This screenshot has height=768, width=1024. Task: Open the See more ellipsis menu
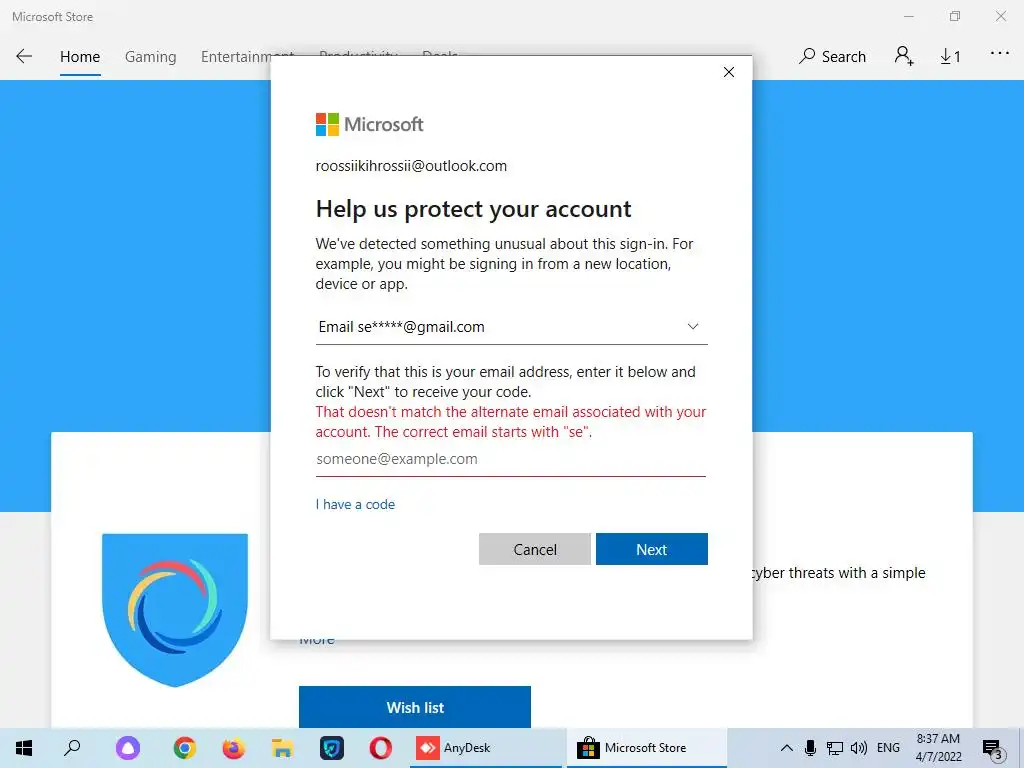point(999,54)
